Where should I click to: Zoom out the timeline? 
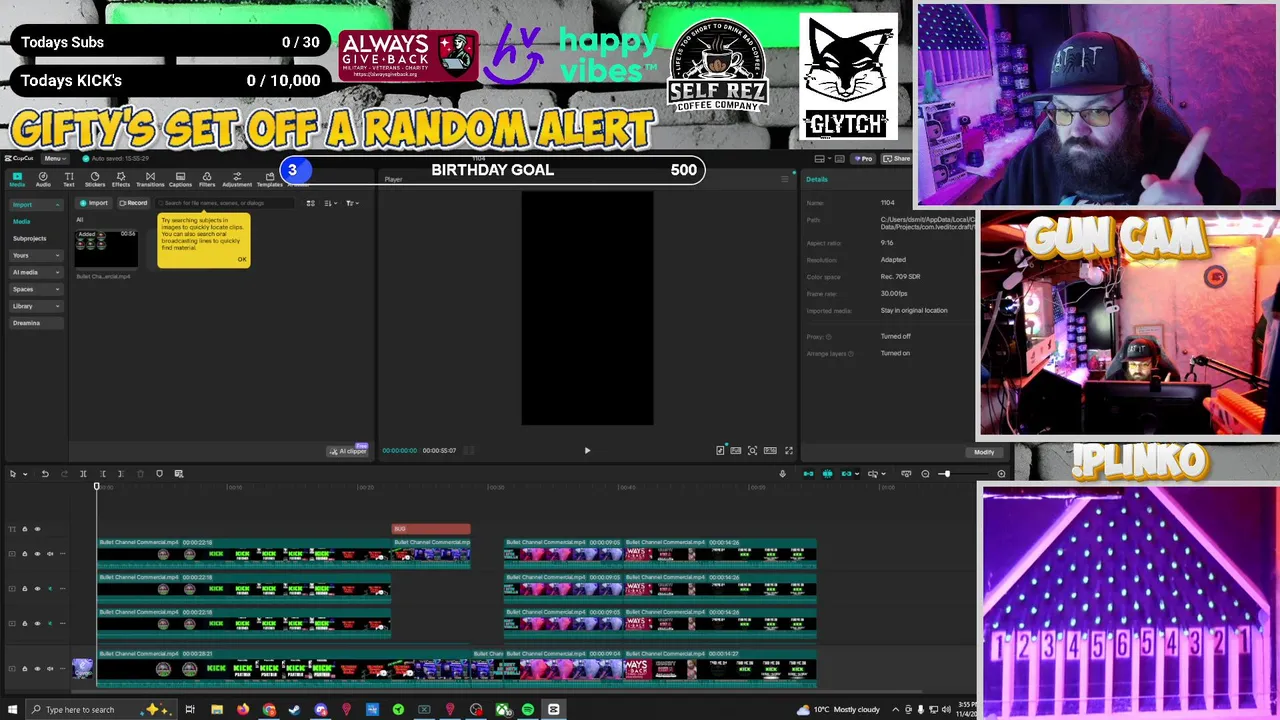pyautogui.click(x=925, y=474)
